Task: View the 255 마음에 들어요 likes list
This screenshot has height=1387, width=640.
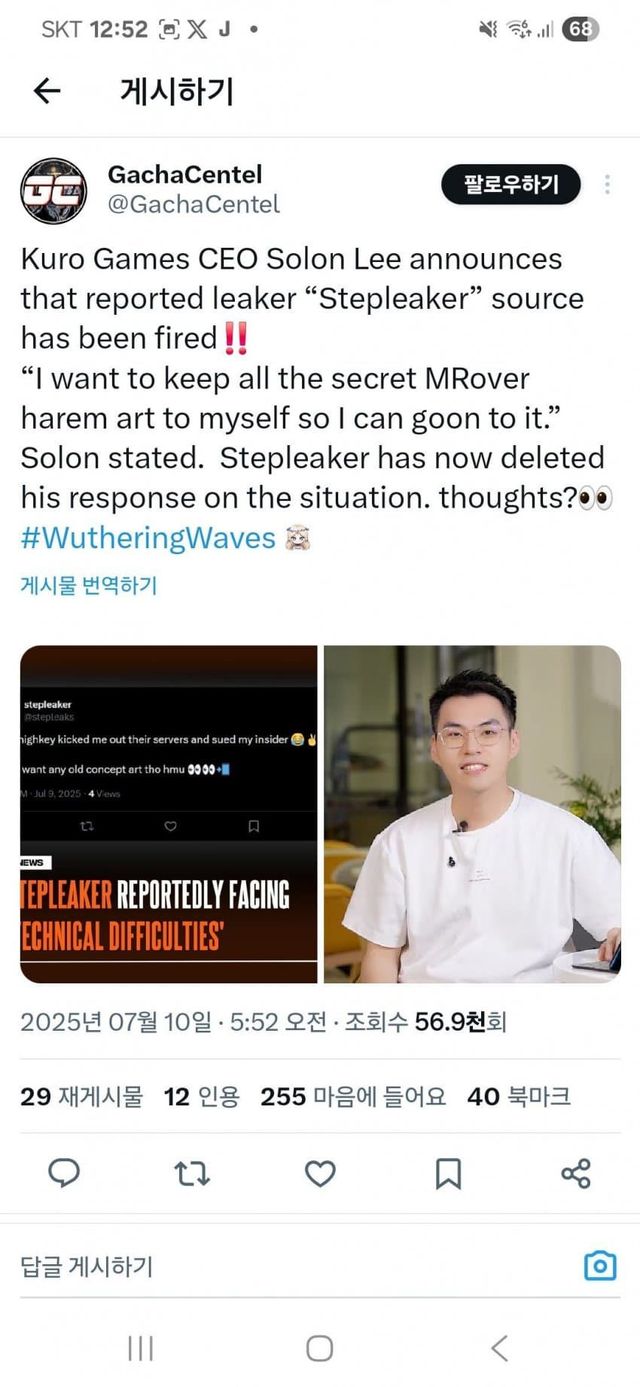Action: pyautogui.click(x=353, y=1097)
